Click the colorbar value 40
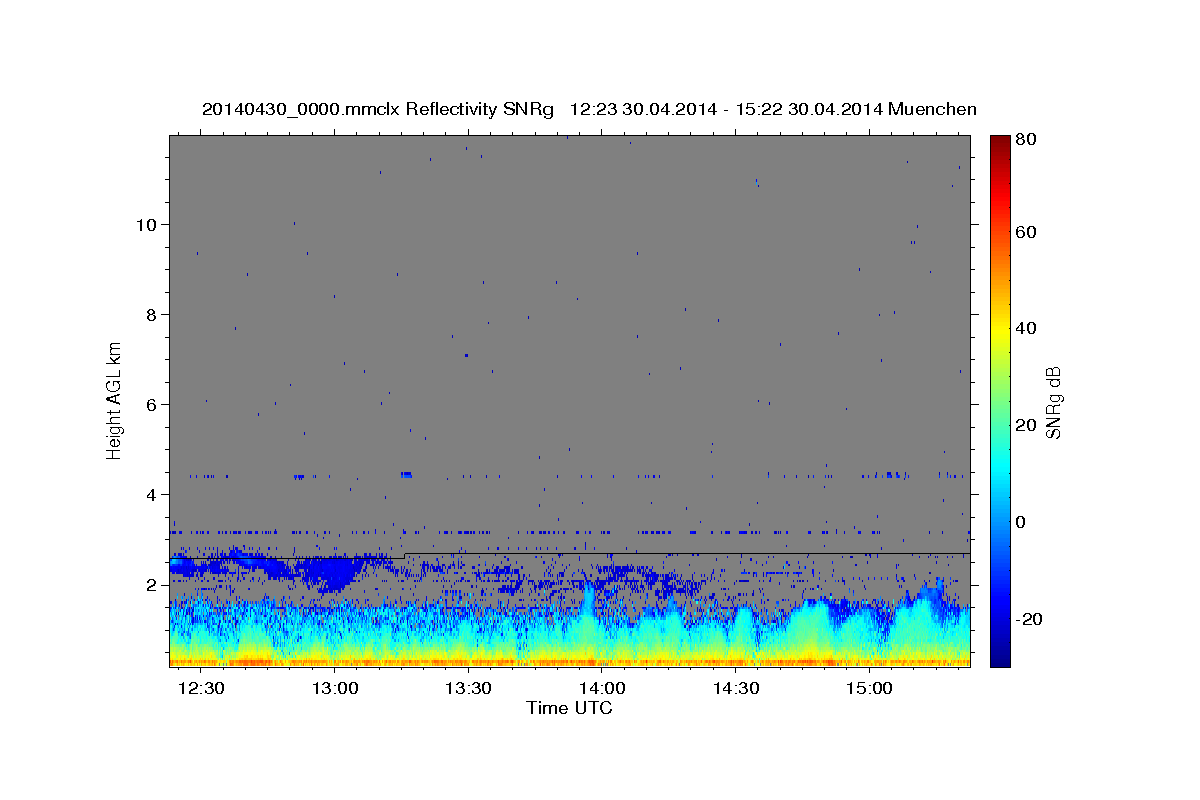The width and height of the screenshot is (1200, 800). click(x=1027, y=328)
